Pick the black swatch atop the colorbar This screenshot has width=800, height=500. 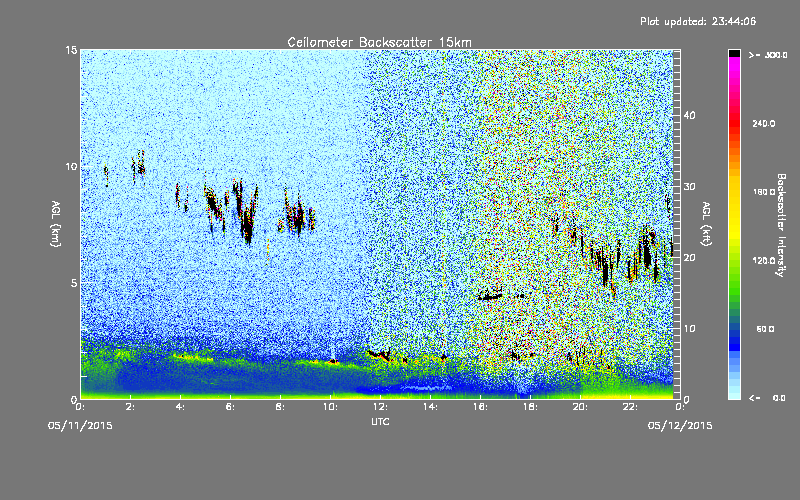point(734,53)
